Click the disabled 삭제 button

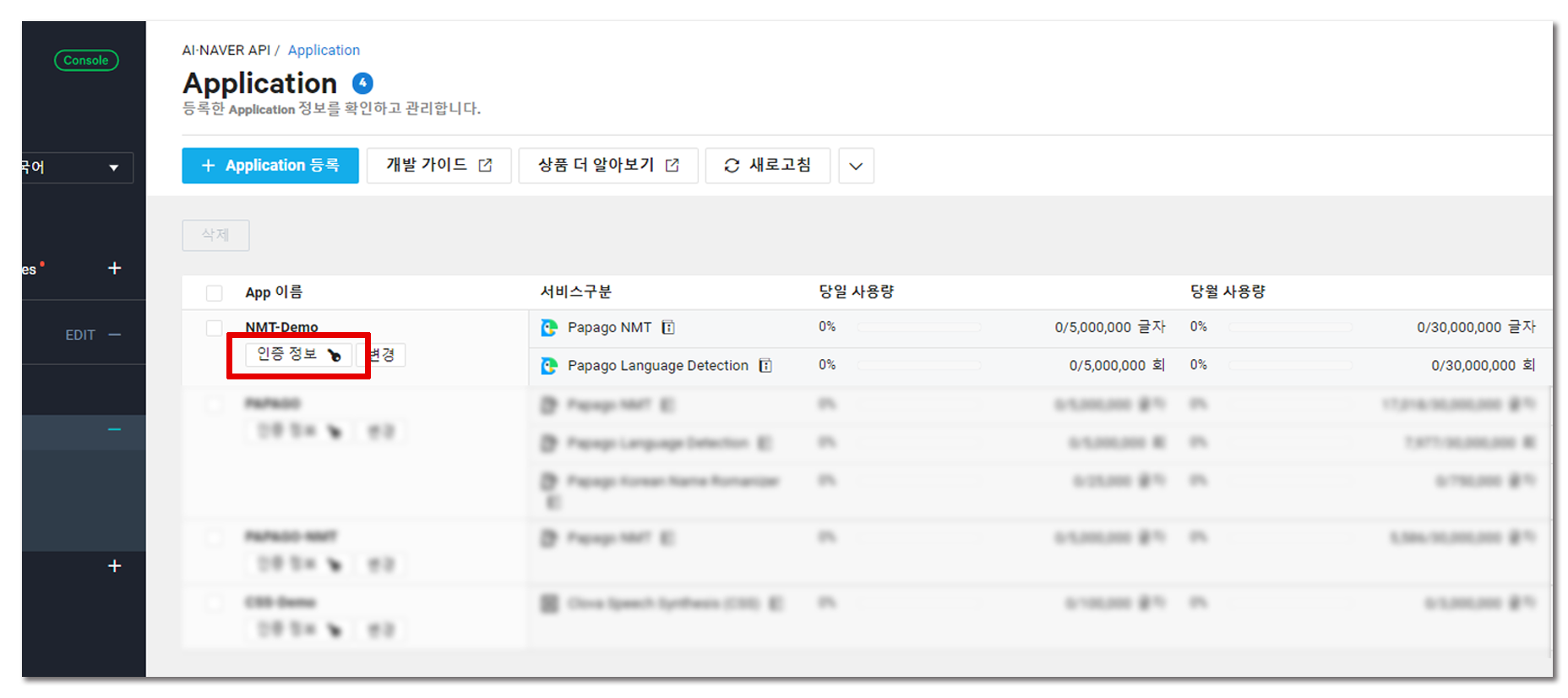coord(215,235)
